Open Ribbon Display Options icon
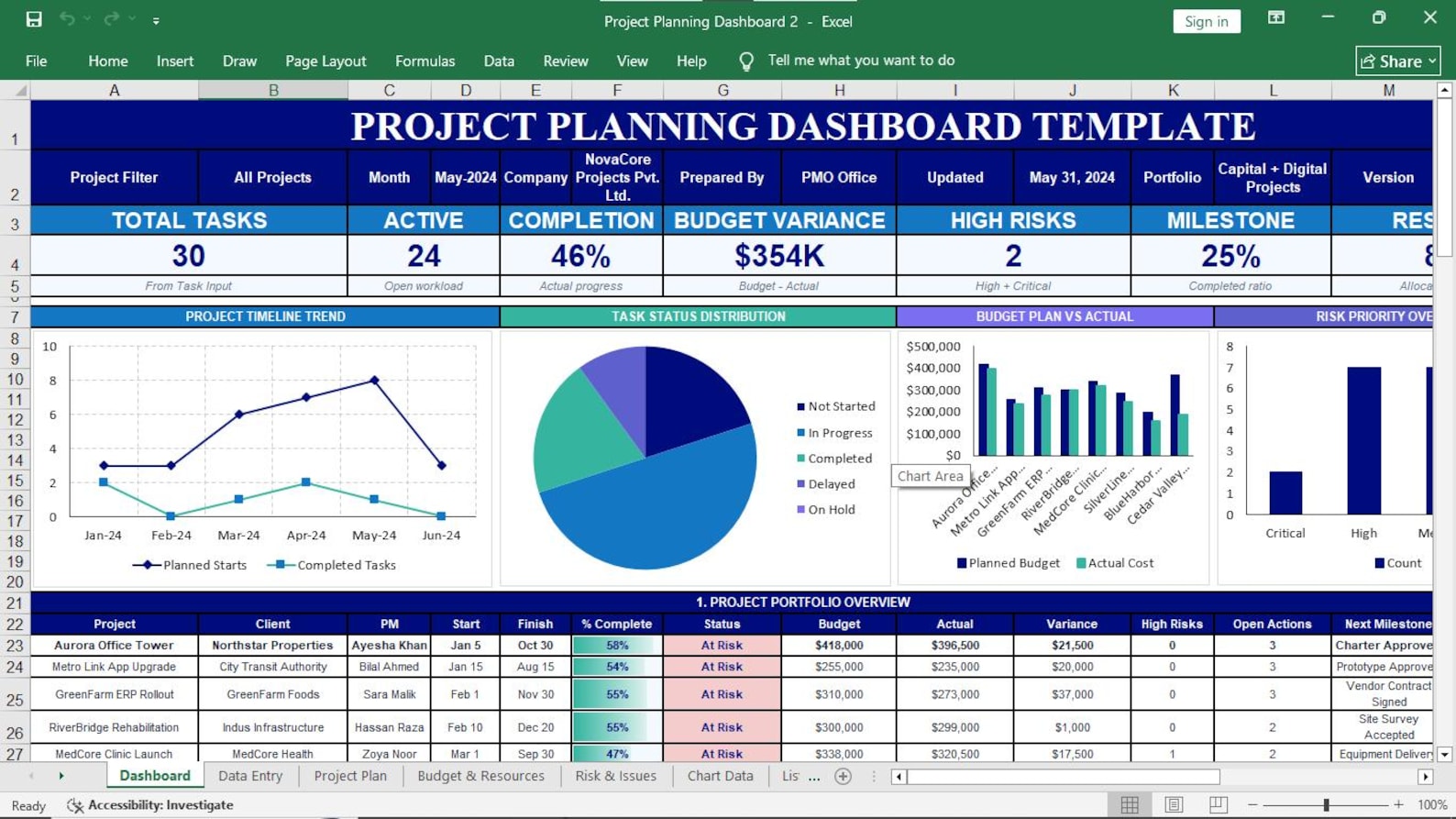 pyautogui.click(x=1275, y=17)
